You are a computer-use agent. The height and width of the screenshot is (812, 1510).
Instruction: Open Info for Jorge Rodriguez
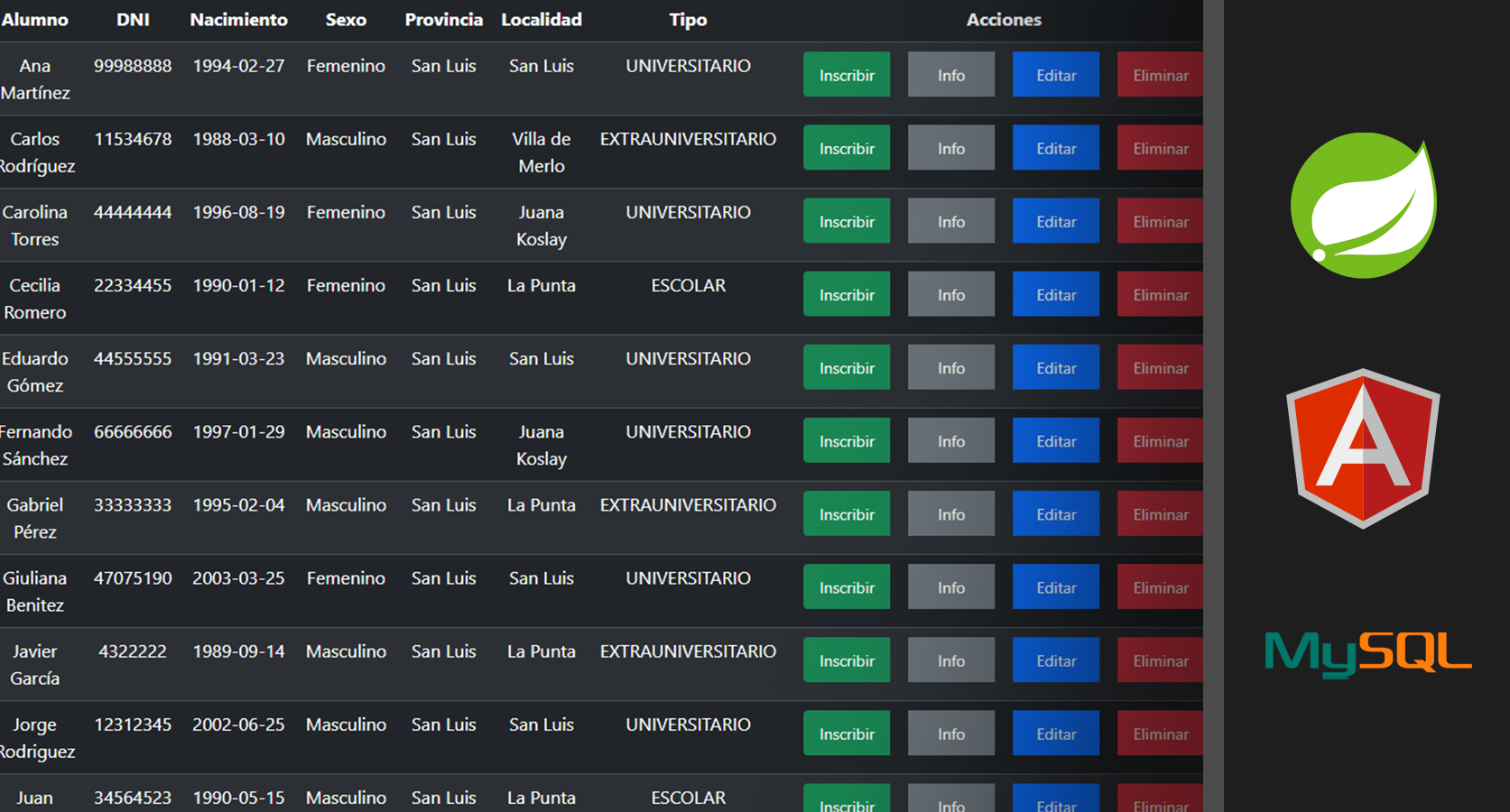click(x=950, y=733)
